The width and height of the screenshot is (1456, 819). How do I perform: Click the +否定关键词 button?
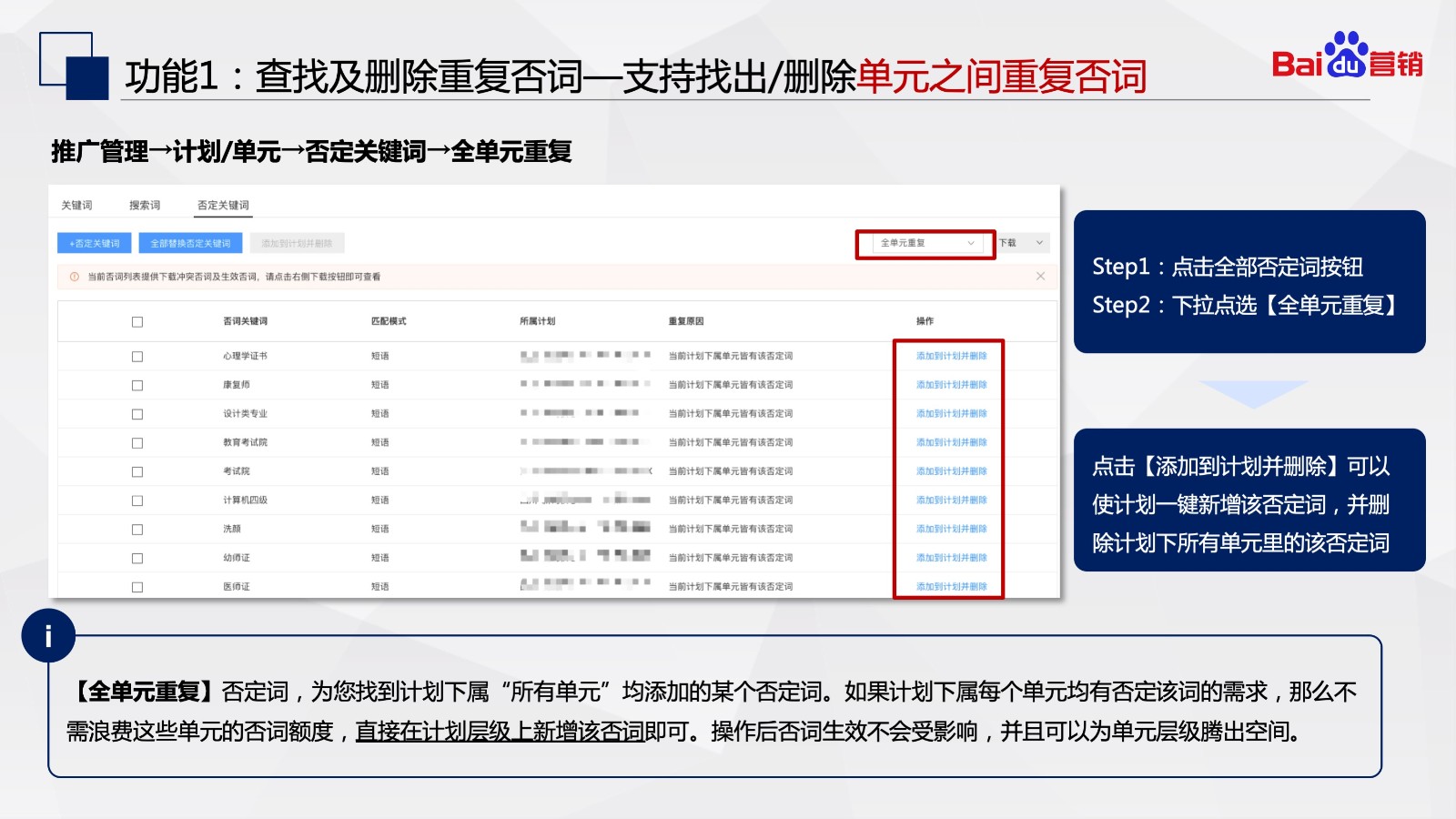(x=95, y=244)
